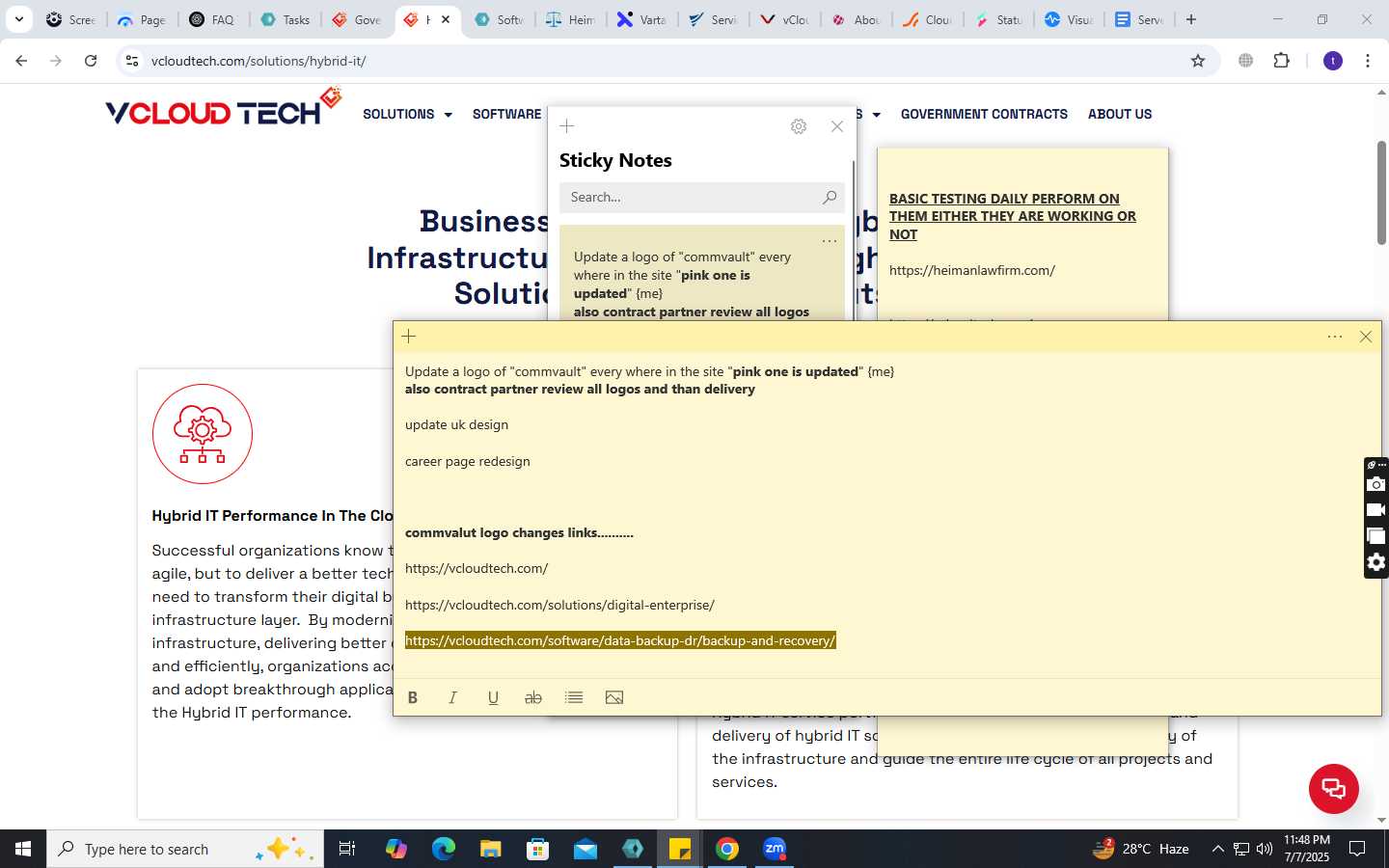1389x868 pixels.
Task: Add image to sticky note
Action: click(614, 697)
